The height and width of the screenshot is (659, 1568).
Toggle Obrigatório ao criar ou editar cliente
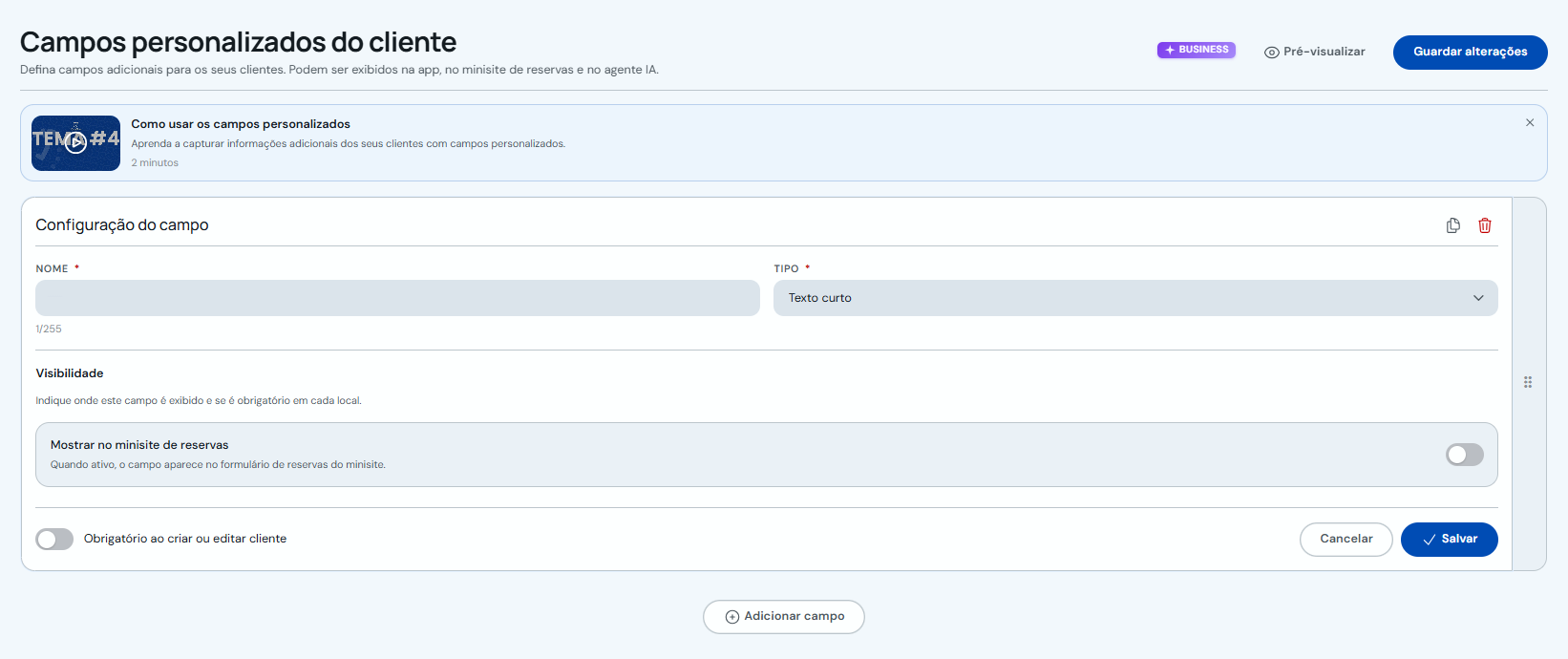[54, 539]
